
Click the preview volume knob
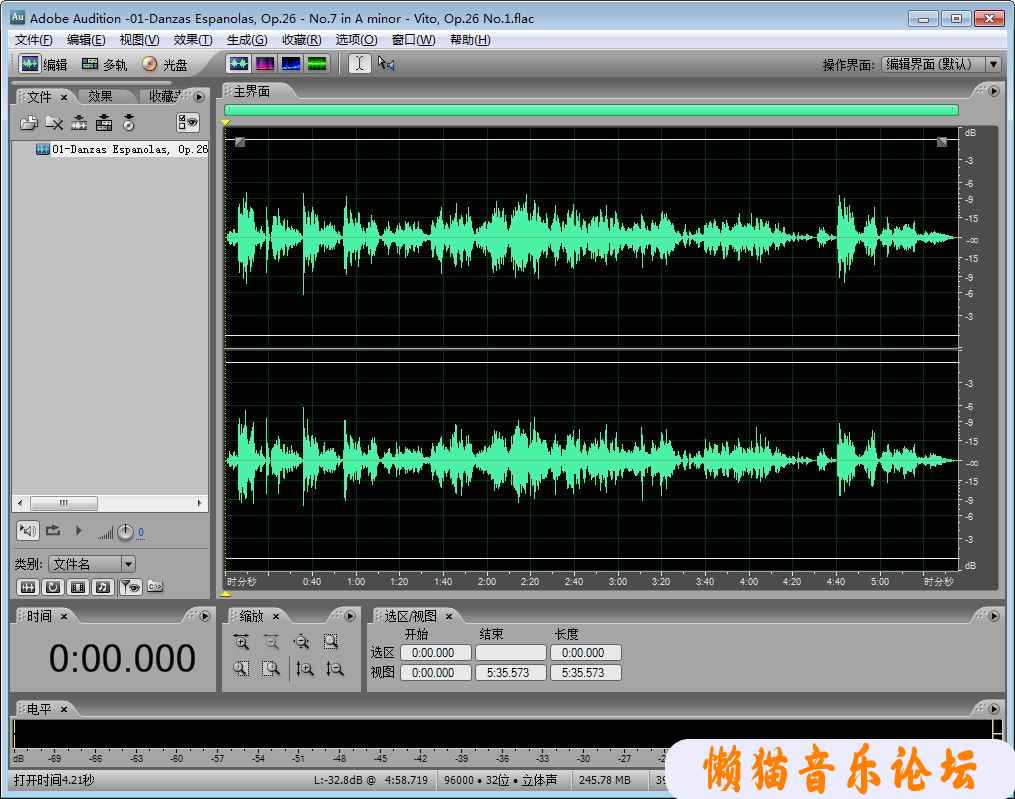click(x=125, y=532)
